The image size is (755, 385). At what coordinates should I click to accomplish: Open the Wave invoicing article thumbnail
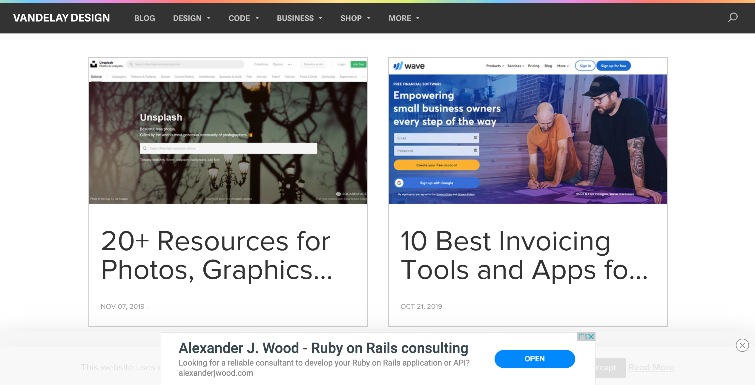click(x=528, y=130)
